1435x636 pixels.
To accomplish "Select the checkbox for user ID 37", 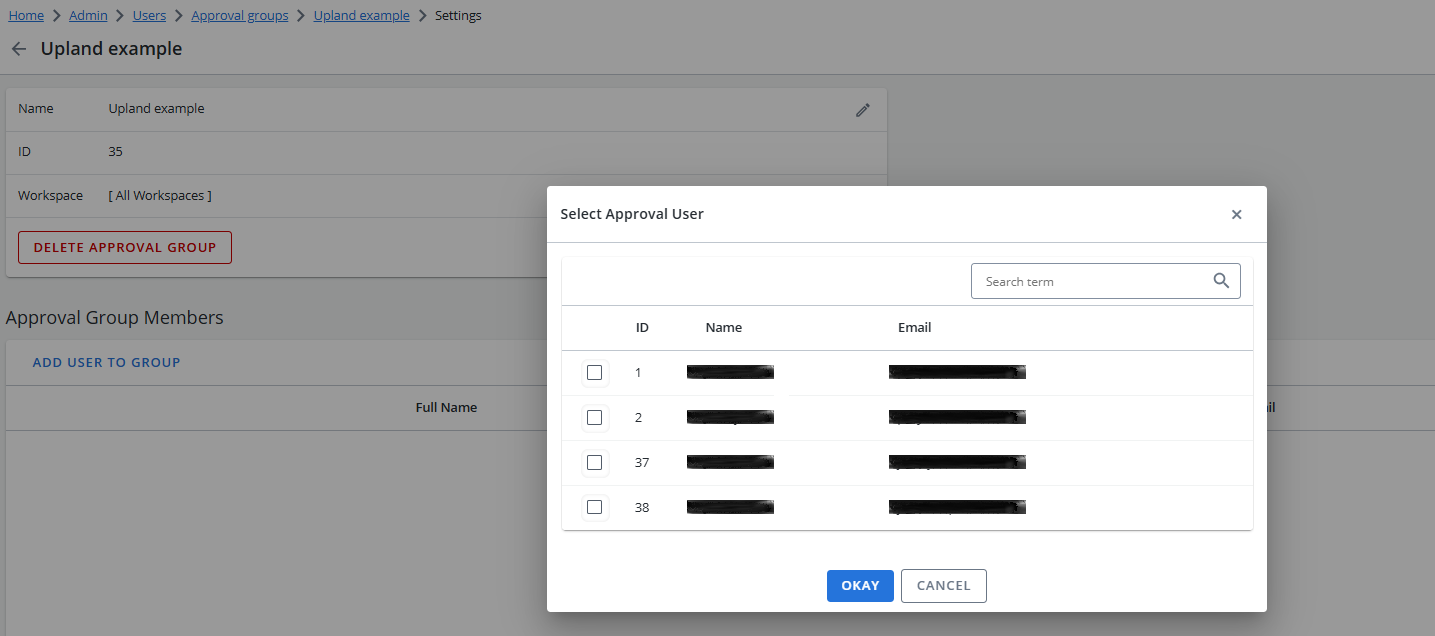I will click(x=595, y=463).
